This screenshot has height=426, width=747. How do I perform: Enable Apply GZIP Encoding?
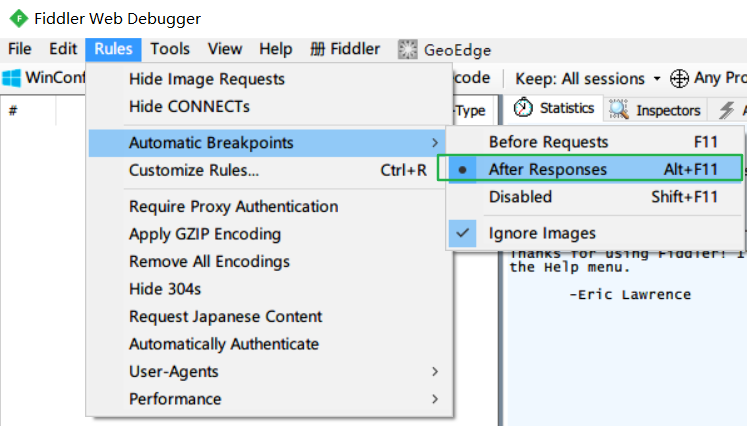click(x=269, y=234)
